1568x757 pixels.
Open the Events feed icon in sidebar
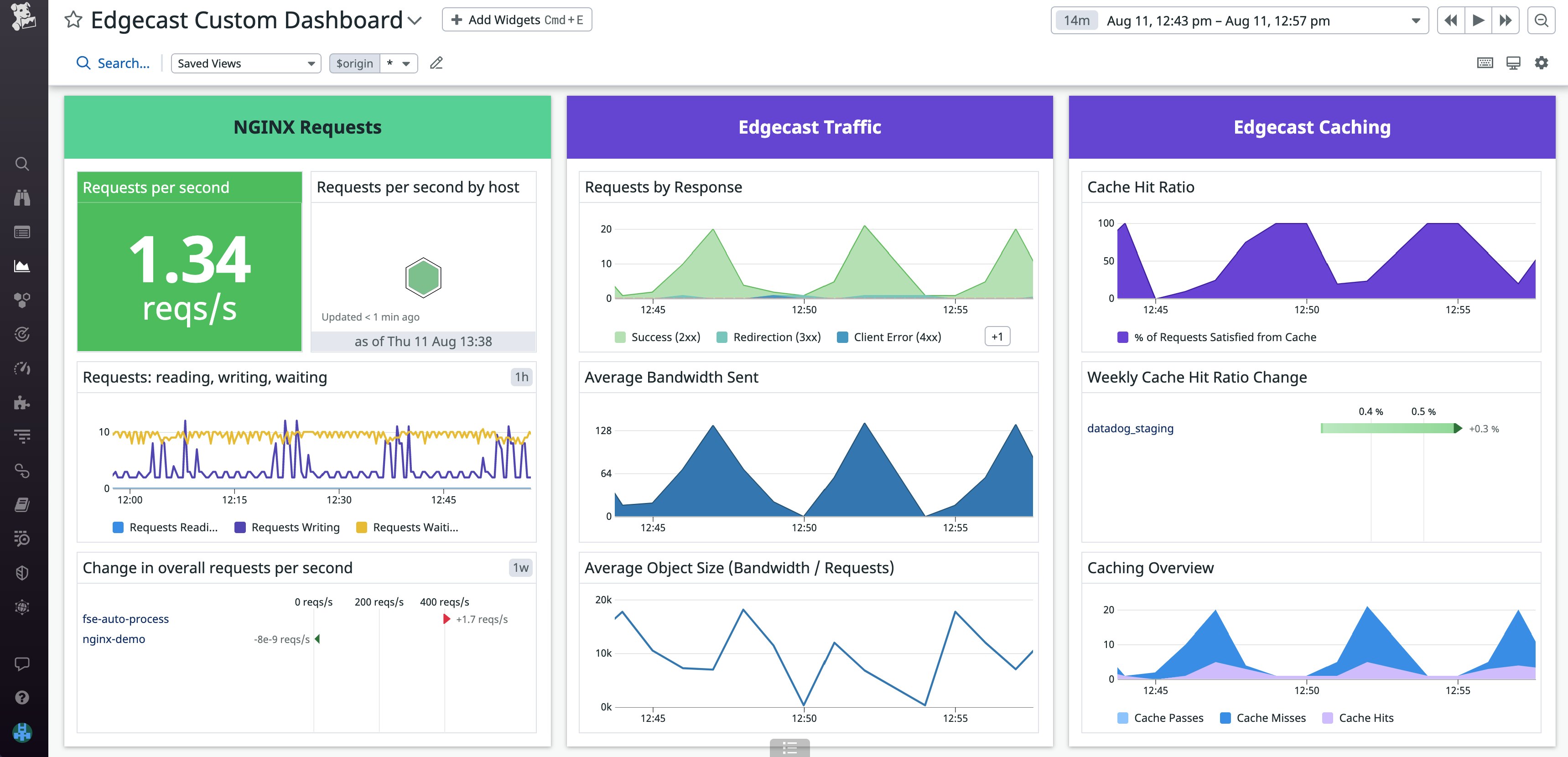point(22,232)
